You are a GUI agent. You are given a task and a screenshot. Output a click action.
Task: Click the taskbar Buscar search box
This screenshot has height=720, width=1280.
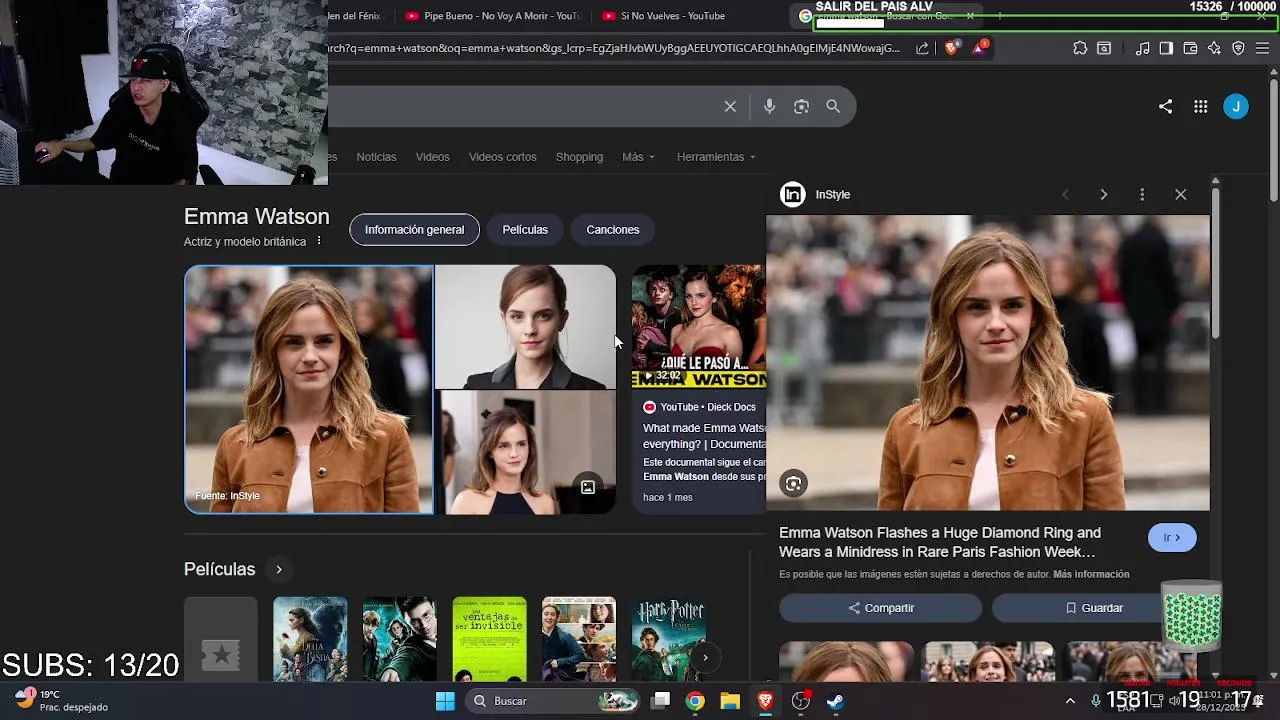coord(554,701)
